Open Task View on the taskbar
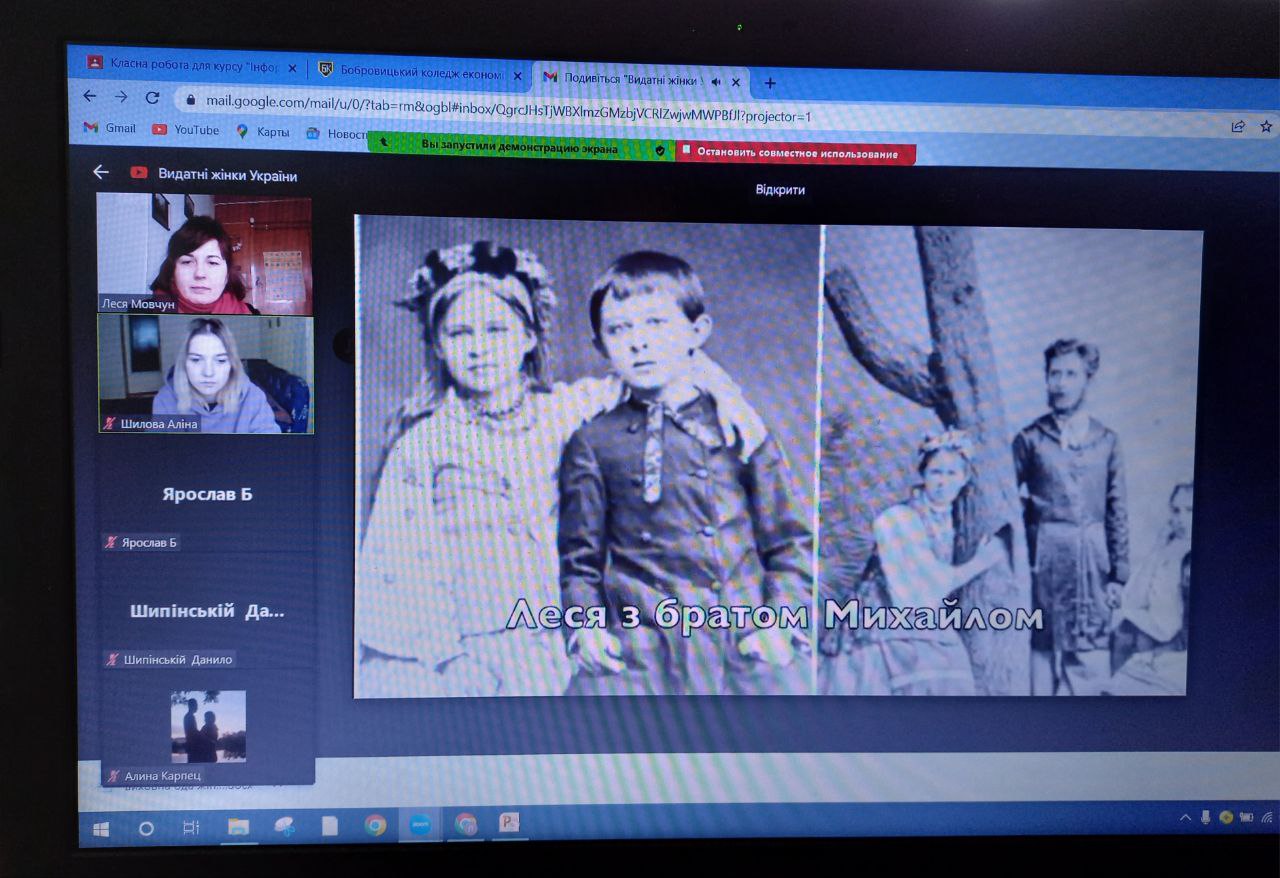Image resolution: width=1280 pixels, height=878 pixels. tap(191, 827)
